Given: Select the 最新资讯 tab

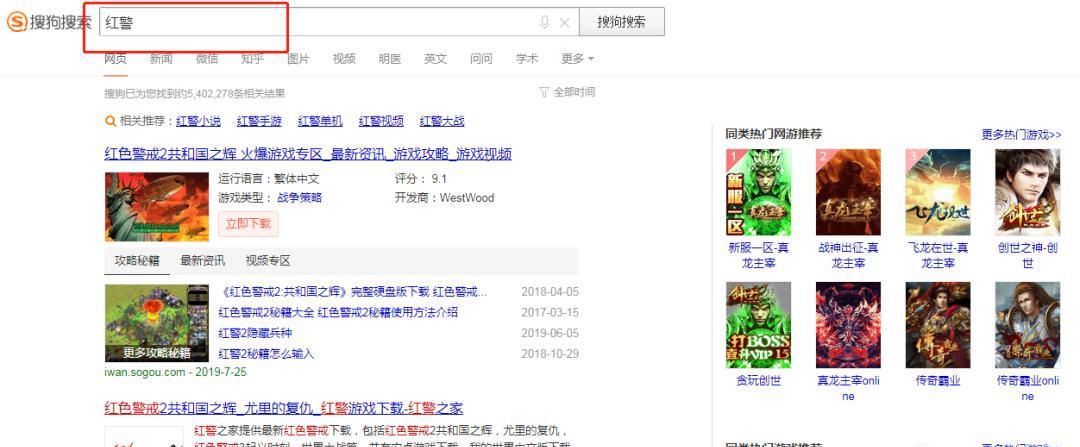Looking at the screenshot, I should (x=202, y=261).
